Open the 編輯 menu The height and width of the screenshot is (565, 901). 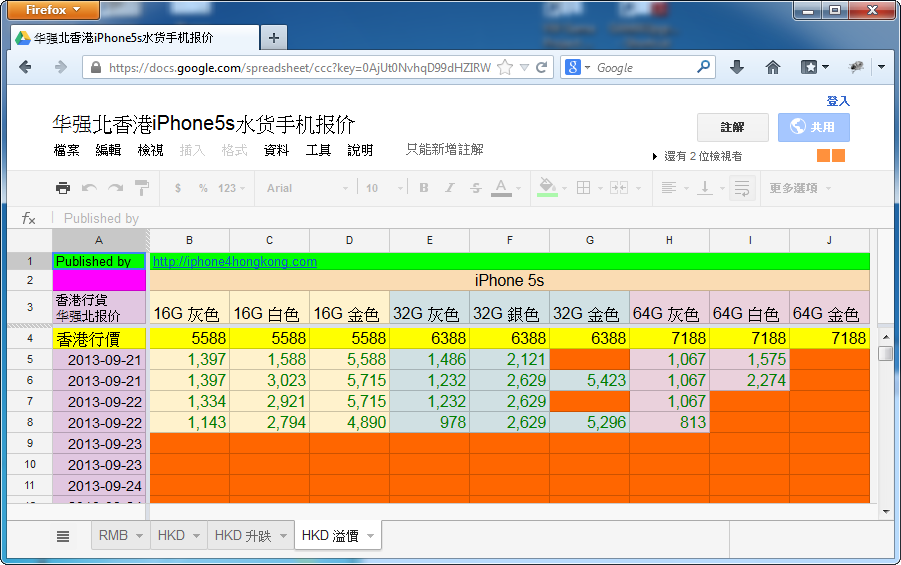(108, 150)
